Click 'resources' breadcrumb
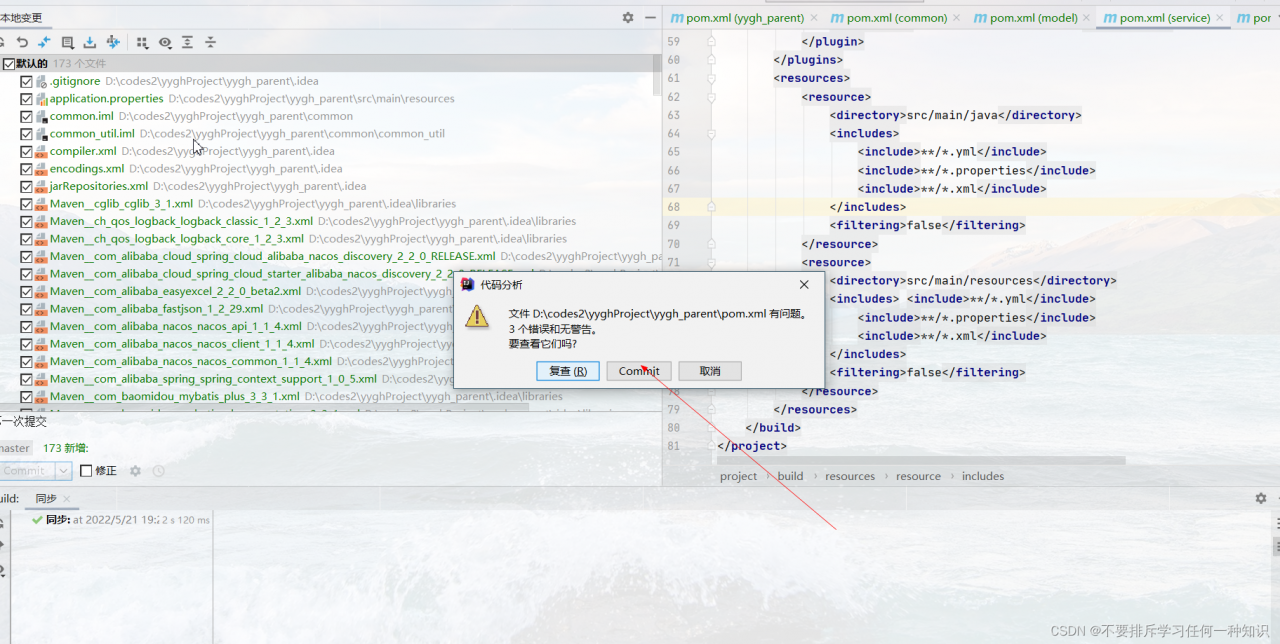1280x644 pixels. tap(850, 476)
